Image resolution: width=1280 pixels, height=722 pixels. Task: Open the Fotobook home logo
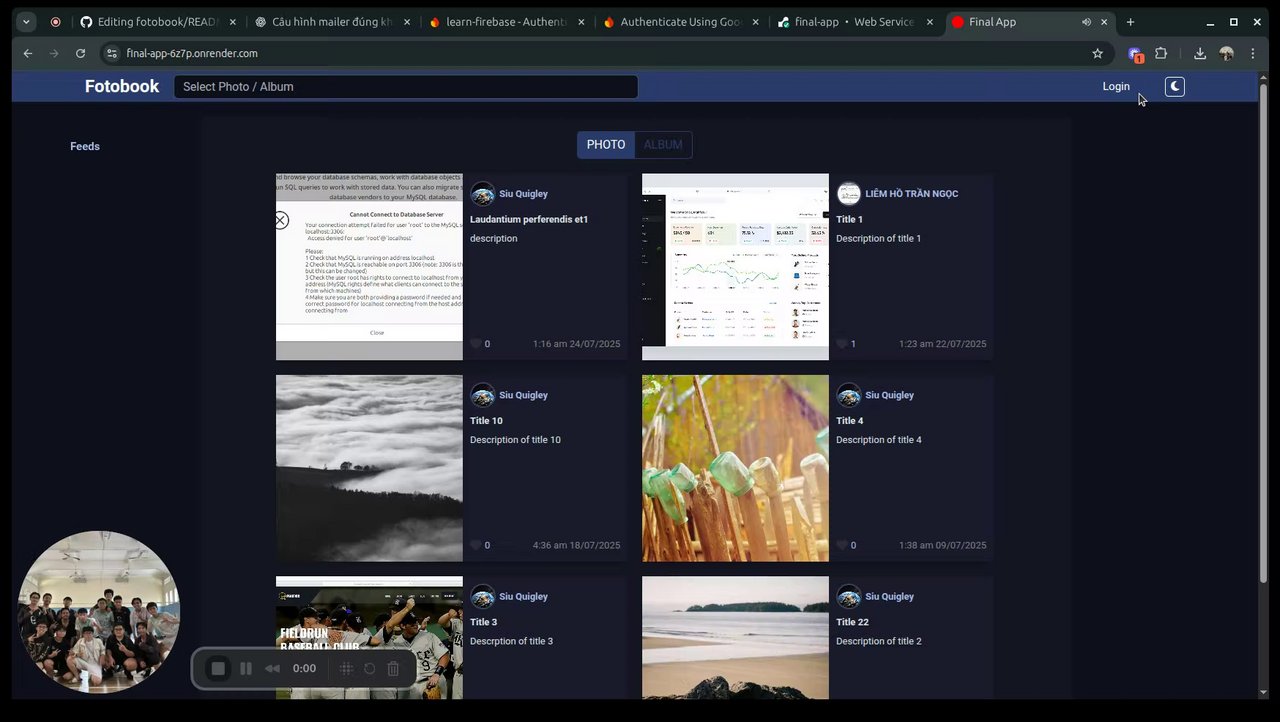pyautogui.click(x=122, y=87)
